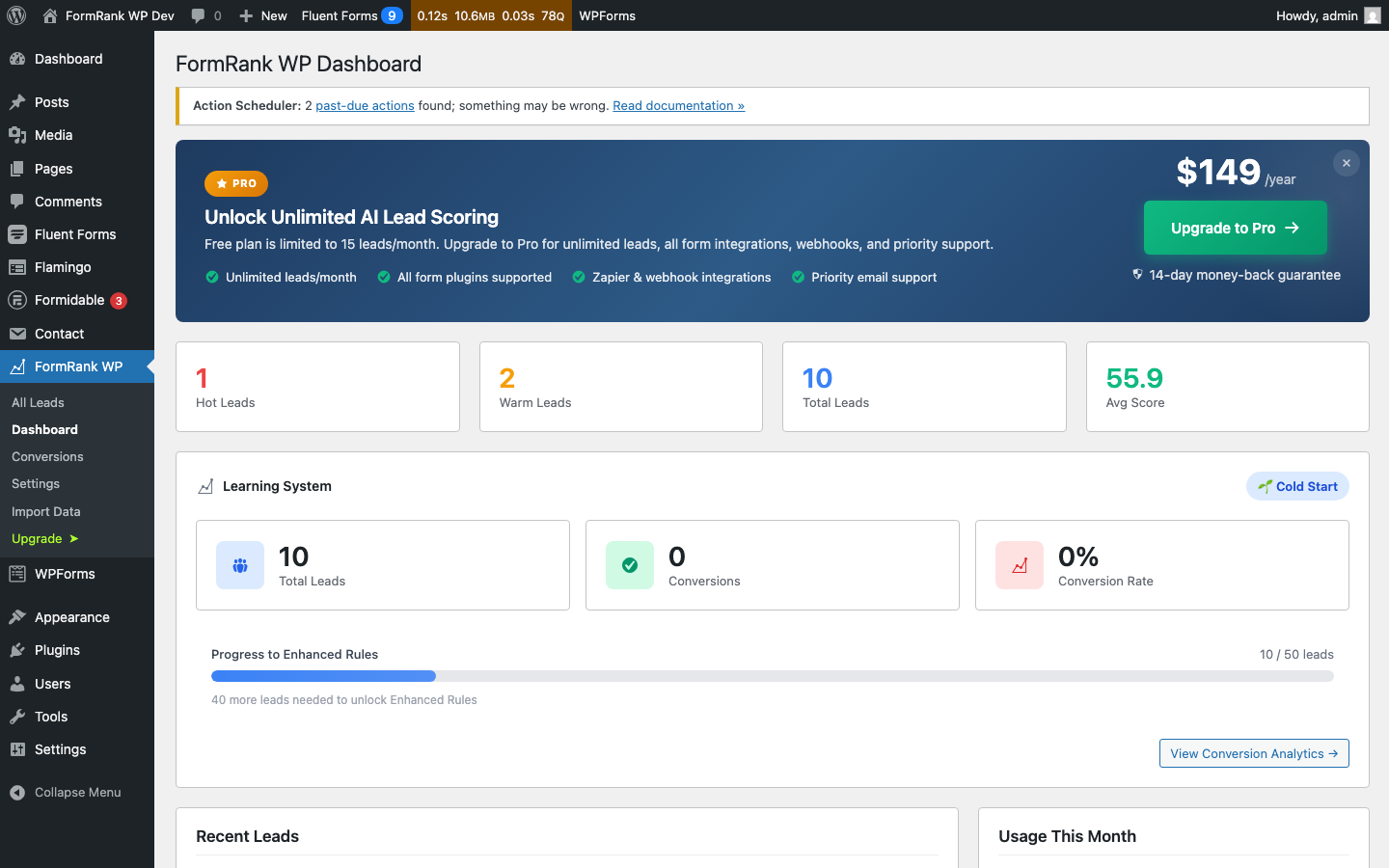
Task: Open the Howdy admin account menu
Action: point(1328,15)
